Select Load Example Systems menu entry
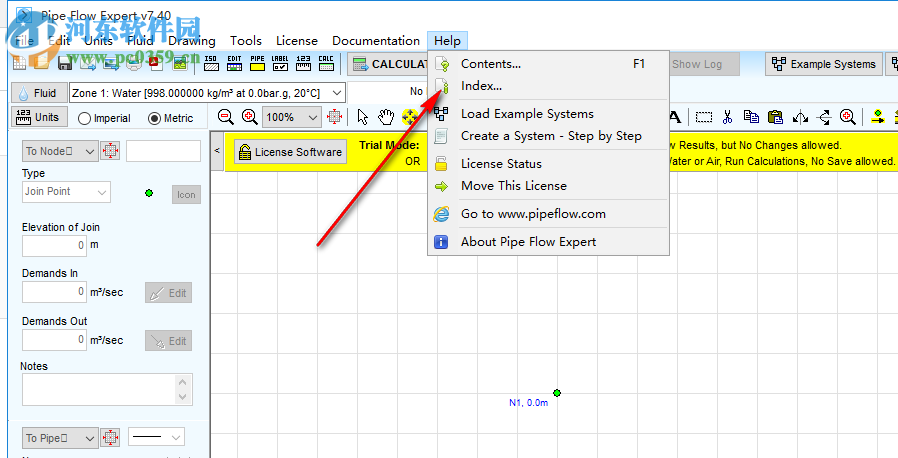This screenshot has width=898, height=458. coord(548,113)
